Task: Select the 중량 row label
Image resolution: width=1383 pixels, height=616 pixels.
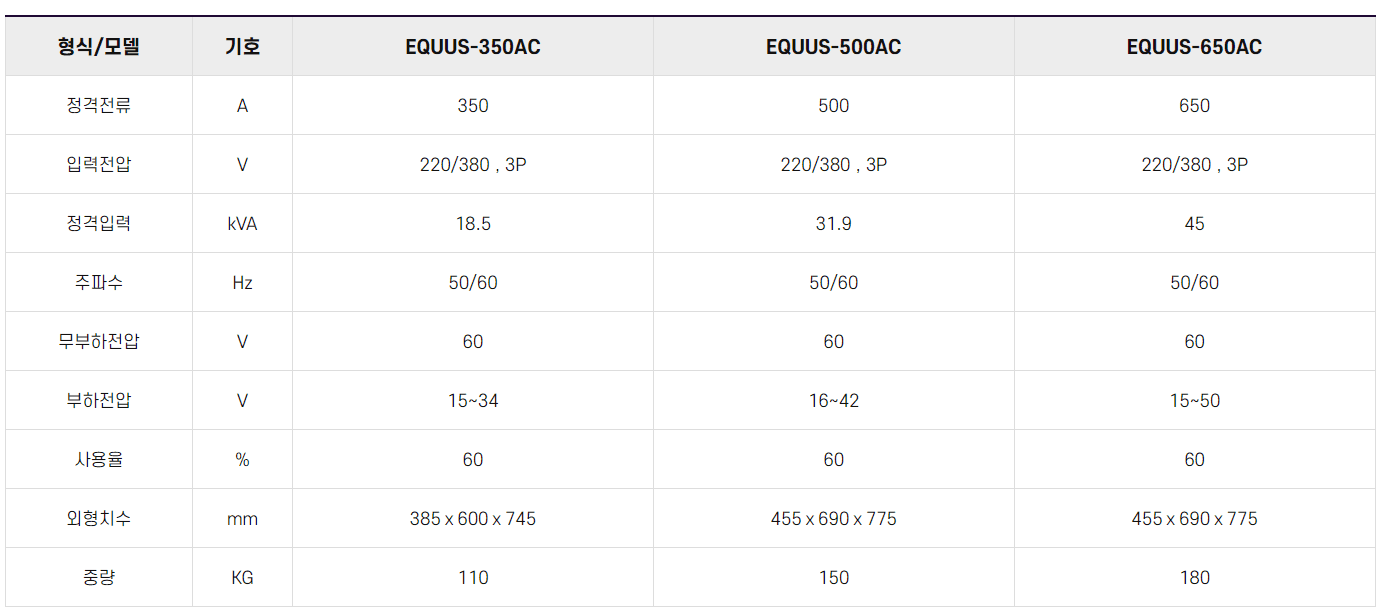Action: coord(99,578)
